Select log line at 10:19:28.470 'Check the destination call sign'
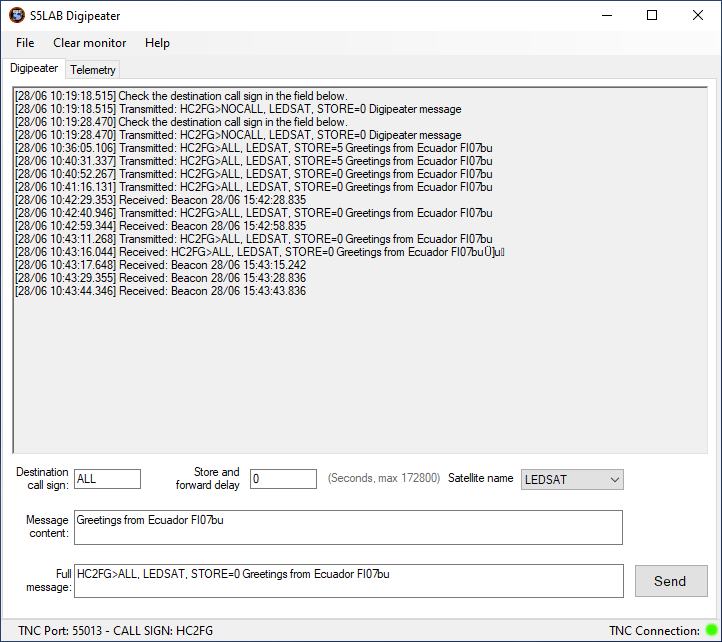Screen dimensions: 722x642 tap(181, 122)
